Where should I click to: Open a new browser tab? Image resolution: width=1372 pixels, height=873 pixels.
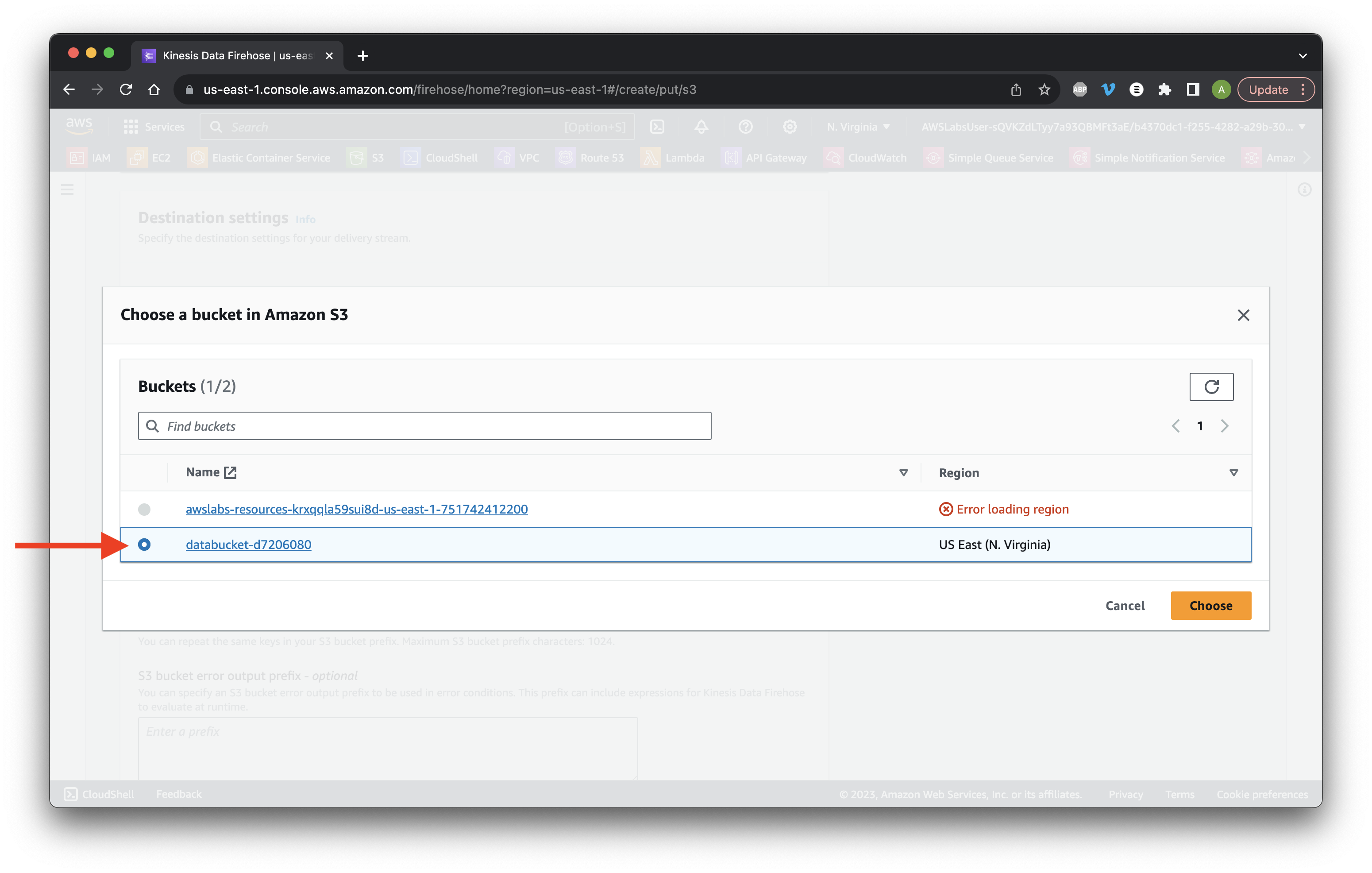362,55
